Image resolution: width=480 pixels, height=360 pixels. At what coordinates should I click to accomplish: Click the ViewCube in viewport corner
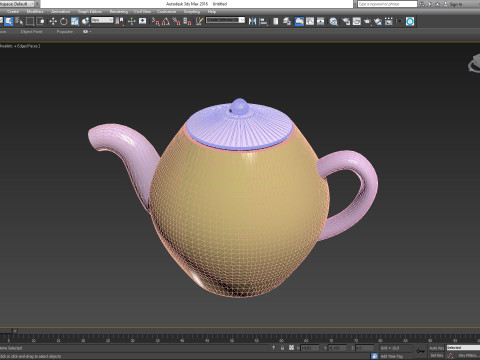(474, 63)
